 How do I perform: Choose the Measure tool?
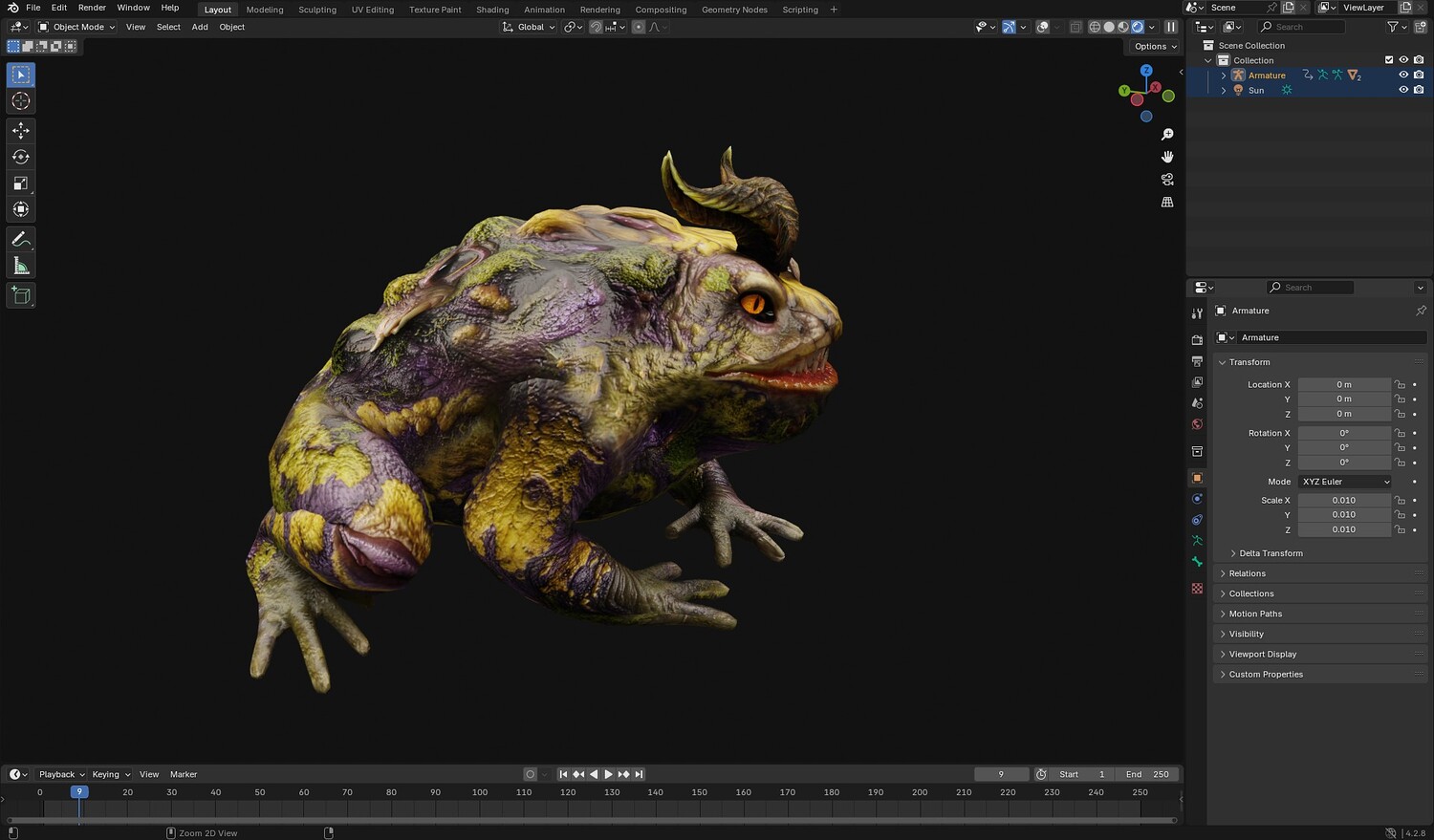[21, 267]
